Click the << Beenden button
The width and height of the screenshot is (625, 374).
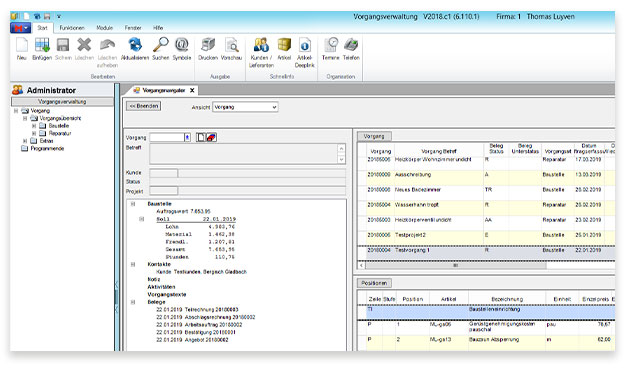[144, 106]
